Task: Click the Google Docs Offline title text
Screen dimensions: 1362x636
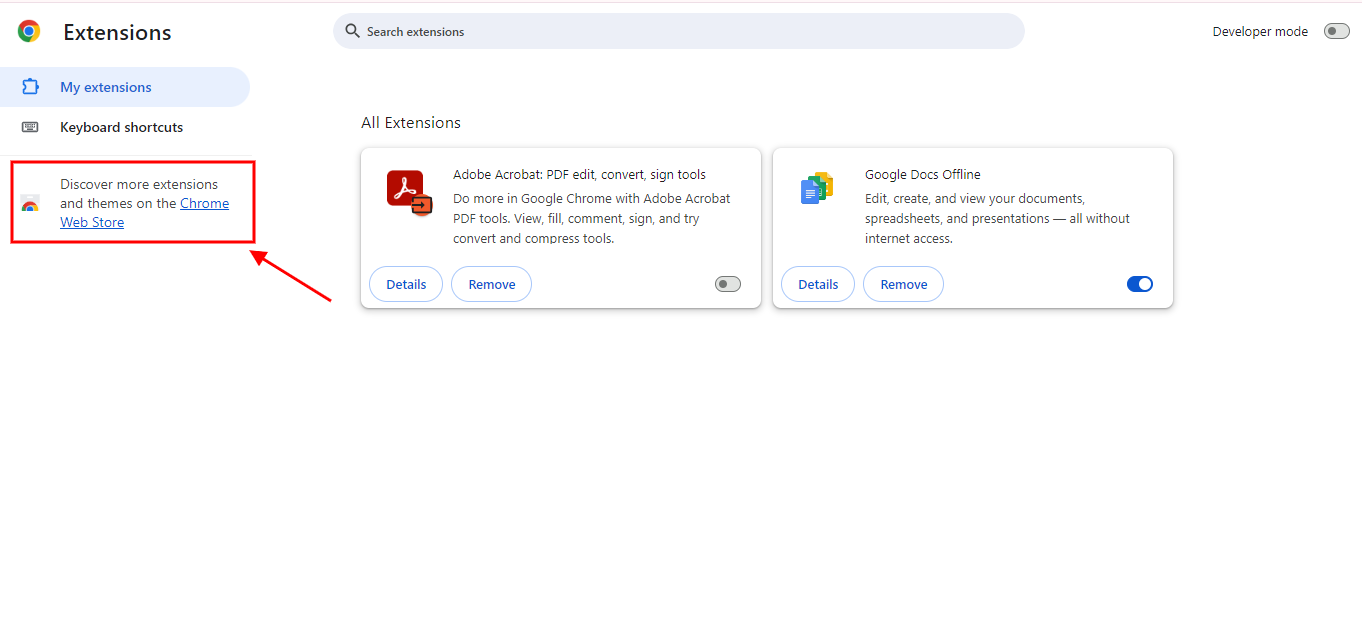Action: 923,174
